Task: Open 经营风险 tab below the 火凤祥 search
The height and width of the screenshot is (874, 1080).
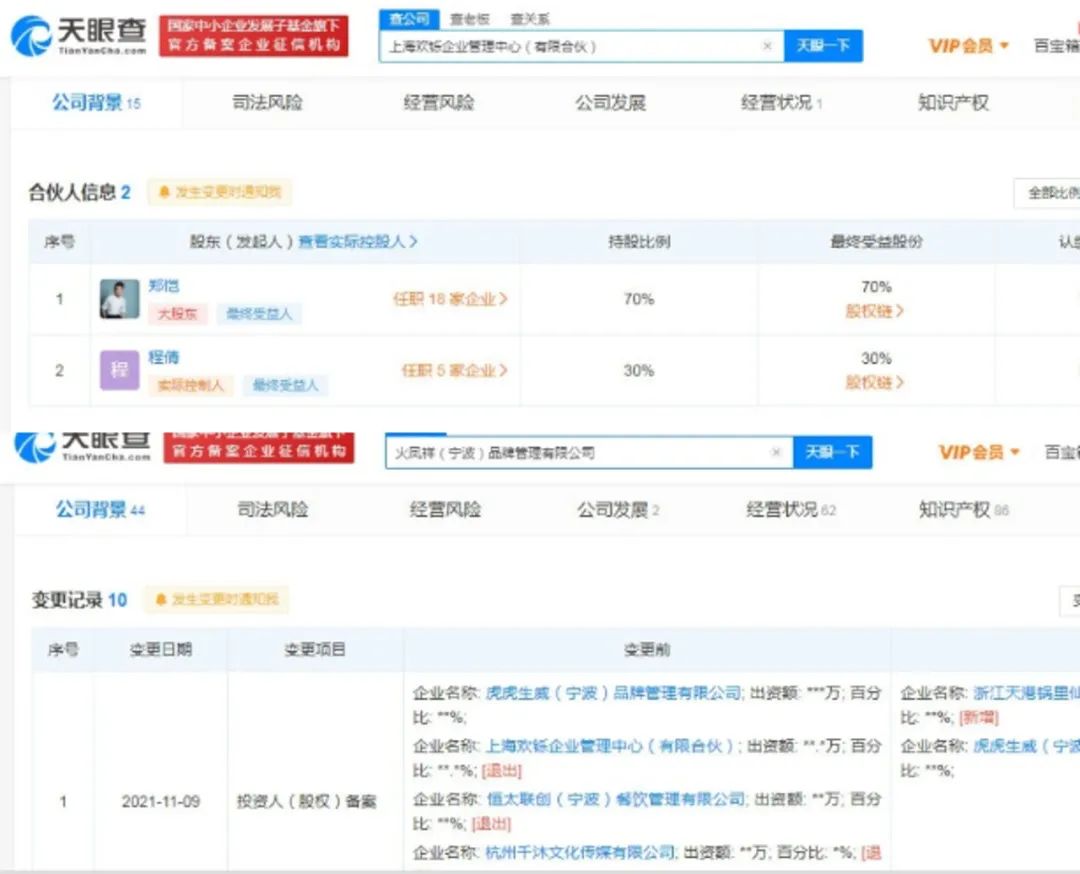Action: [x=445, y=510]
